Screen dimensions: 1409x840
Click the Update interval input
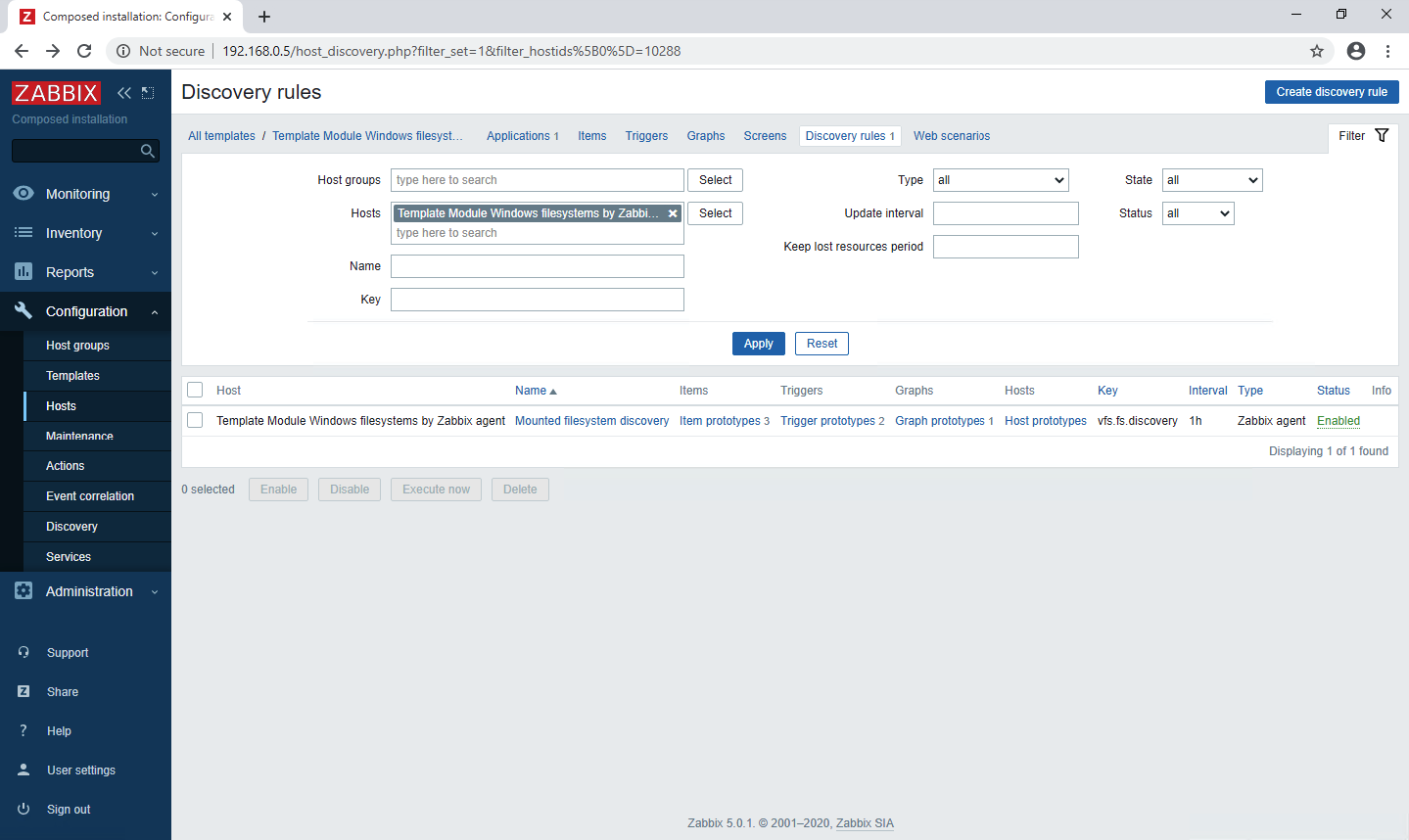pos(1006,213)
